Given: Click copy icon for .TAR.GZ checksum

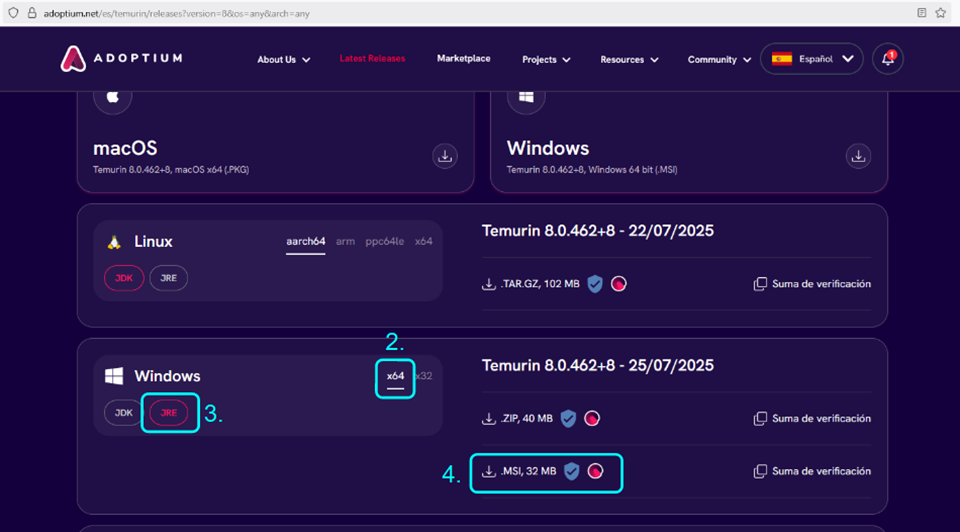Looking at the screenshot, I should pyautogui.click(x=760, y=284).
